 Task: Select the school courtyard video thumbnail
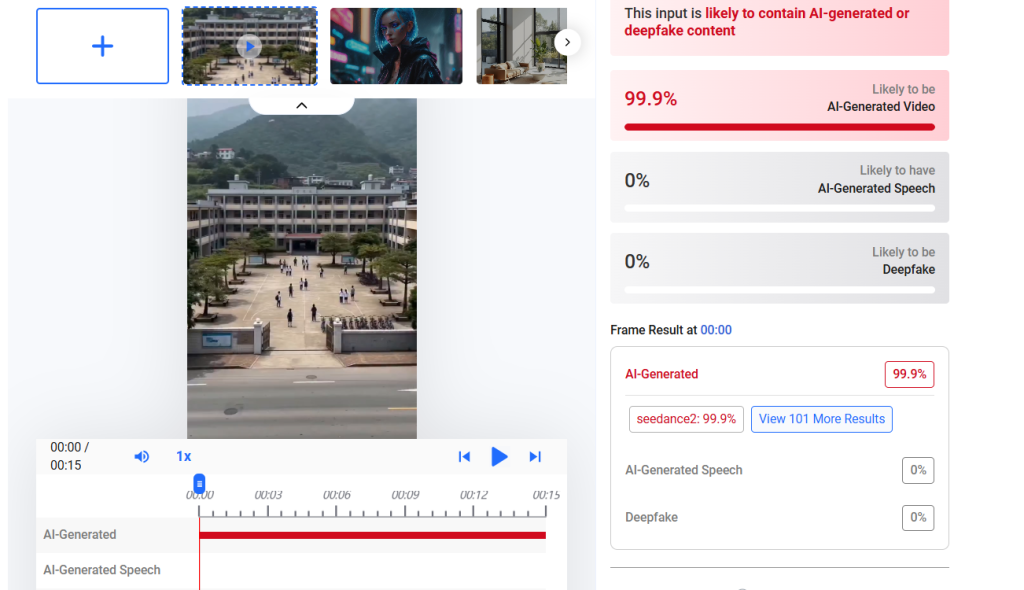click(x=249, y=46)
